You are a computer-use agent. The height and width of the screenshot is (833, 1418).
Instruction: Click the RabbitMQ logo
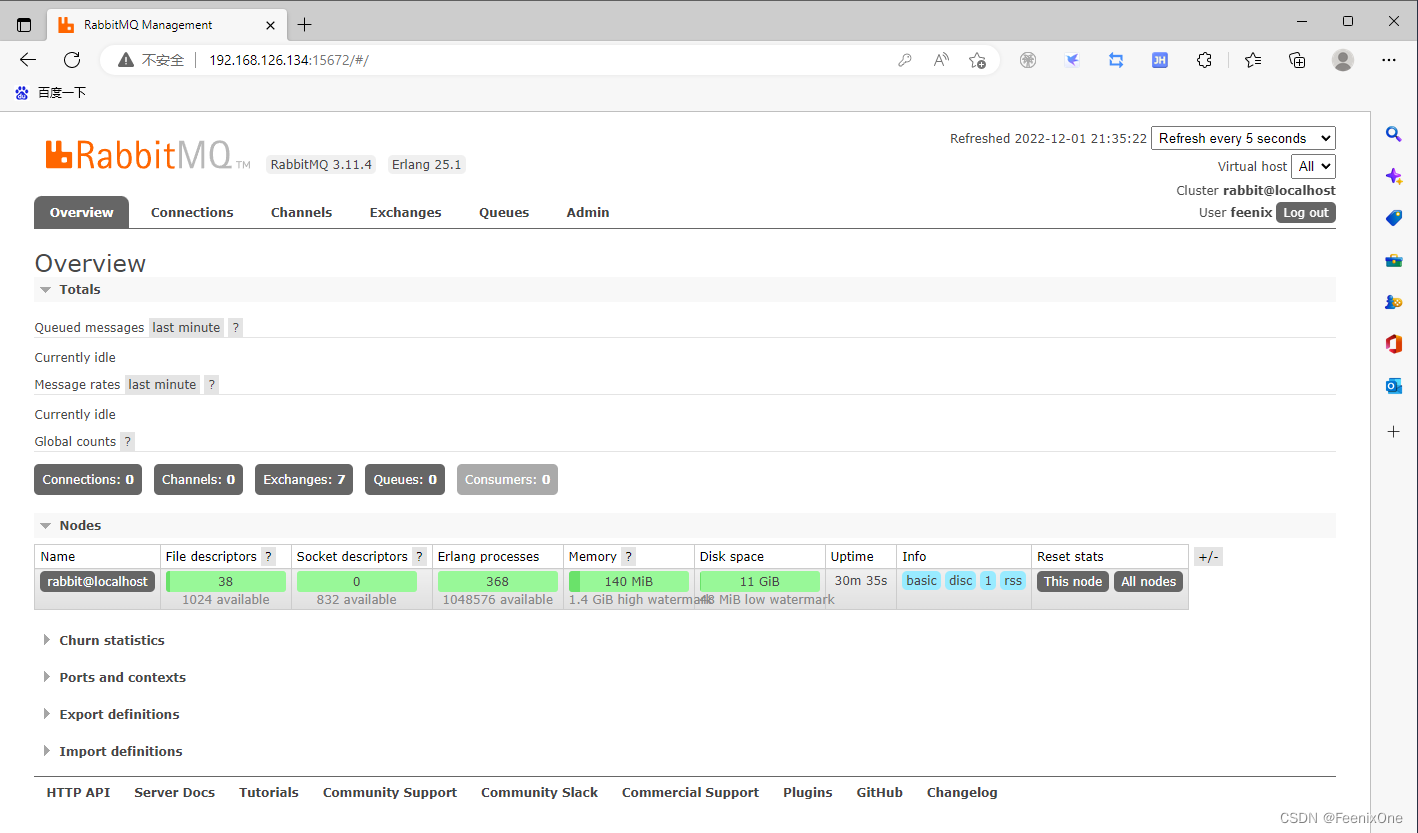(x=148, y=155)
